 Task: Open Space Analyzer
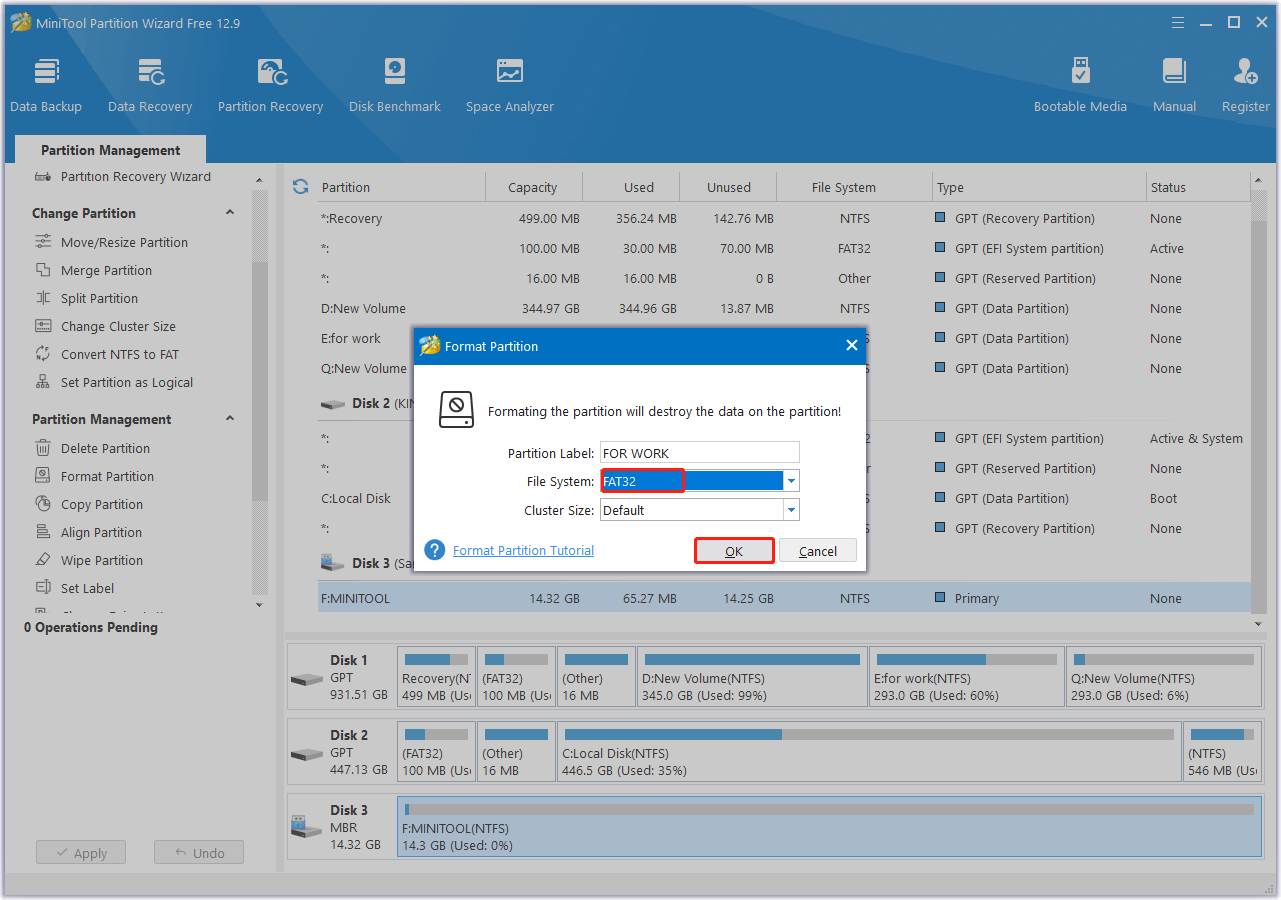tap(509, 83)
